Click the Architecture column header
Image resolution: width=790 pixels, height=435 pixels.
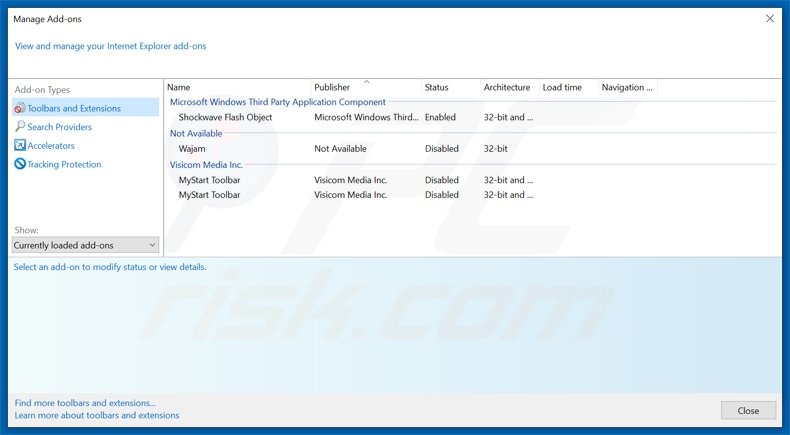coord(508,88)
